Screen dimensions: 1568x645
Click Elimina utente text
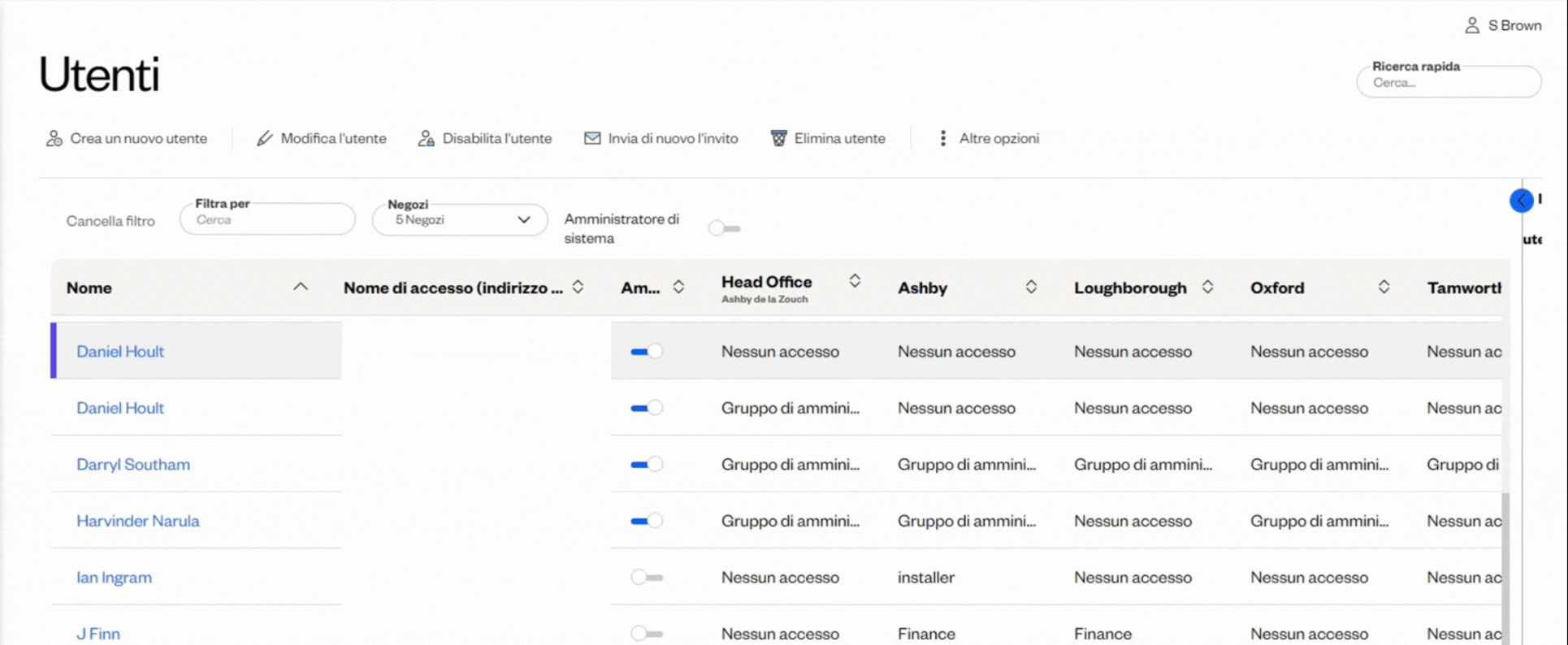[839, 139]
